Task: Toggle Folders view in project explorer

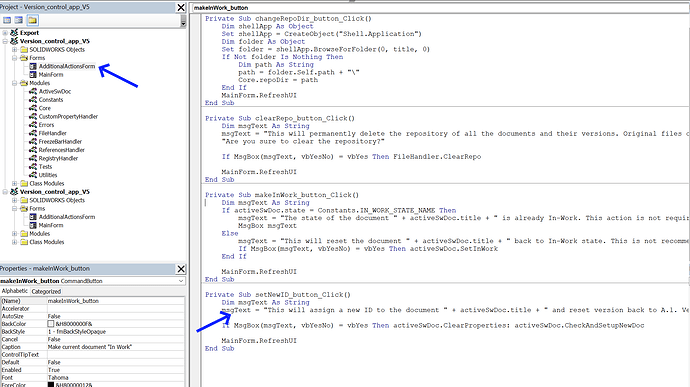Action: point(32,20)
